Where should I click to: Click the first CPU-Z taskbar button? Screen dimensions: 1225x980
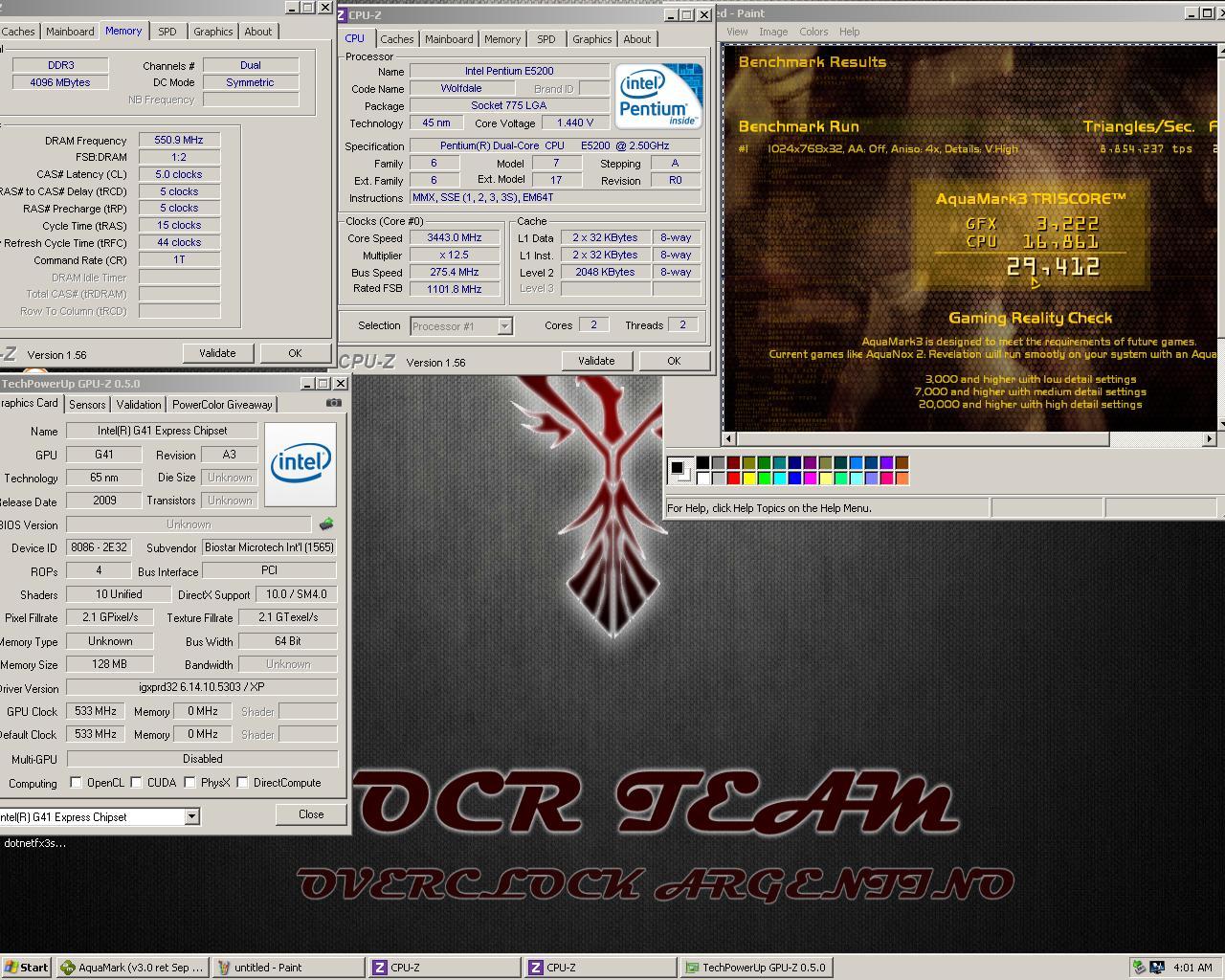click(445, 968)
